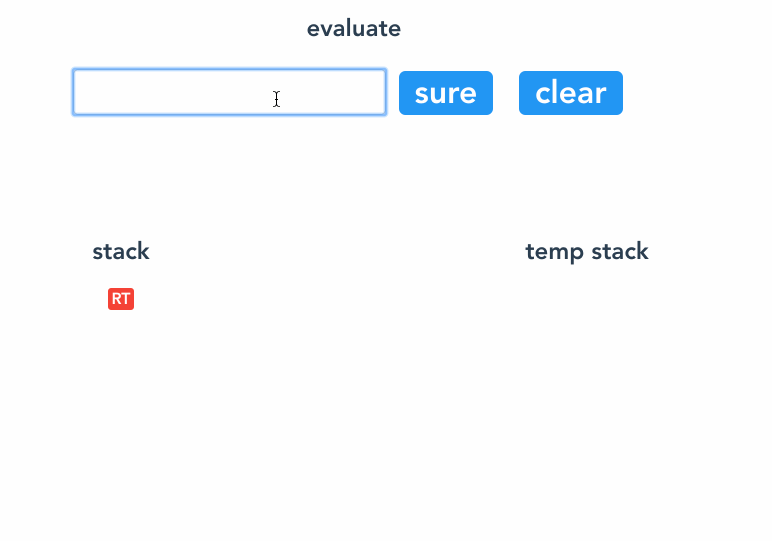Image resolution: width=772 pixels, height=541 pixels.
Task: Click the evaluate heading text
Action: coord(354,29)
